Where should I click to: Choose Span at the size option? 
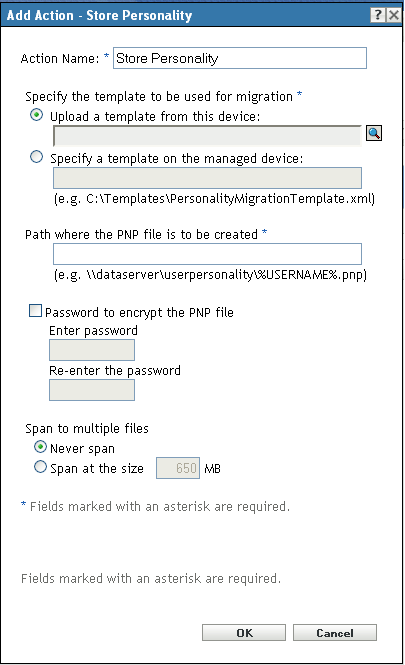[x=40, y=467]
